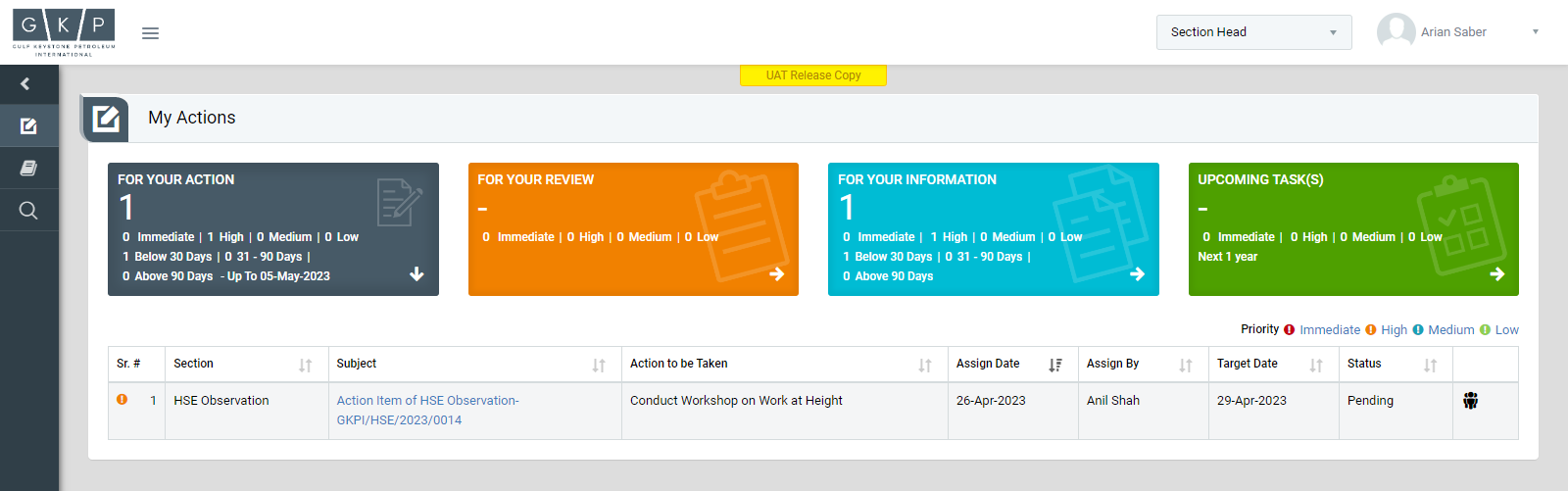Filter by High priority legend link
The image size is (1568, 491).
1394,329
